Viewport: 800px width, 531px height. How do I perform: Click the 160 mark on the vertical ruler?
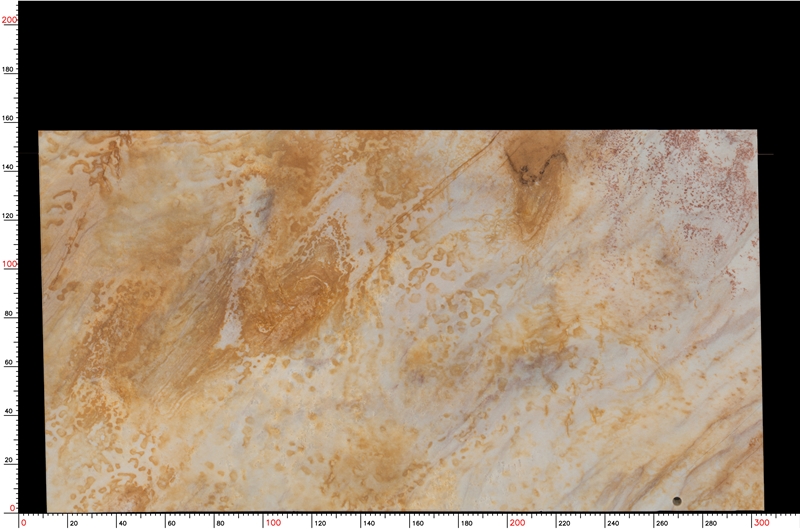[x=8, y=118]
